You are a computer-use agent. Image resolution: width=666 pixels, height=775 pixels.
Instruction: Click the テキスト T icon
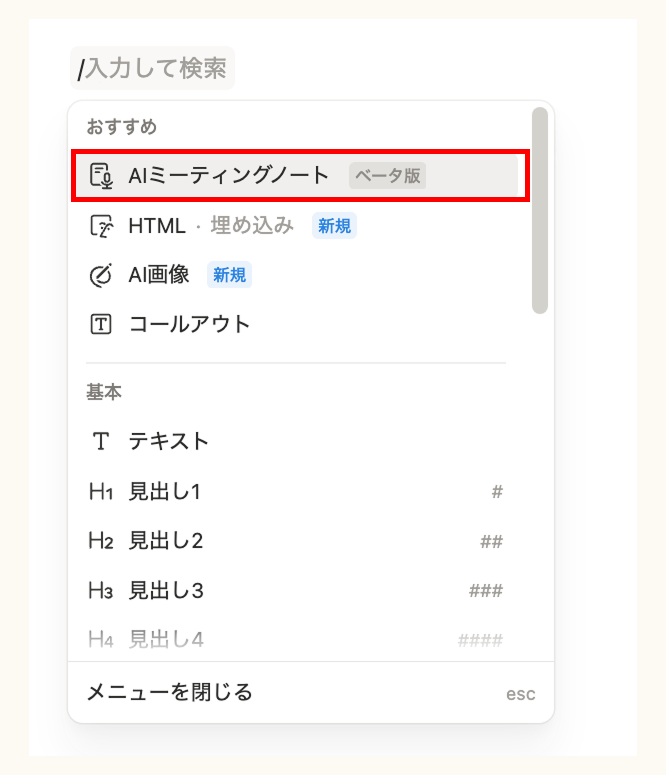tap(101, 441)
